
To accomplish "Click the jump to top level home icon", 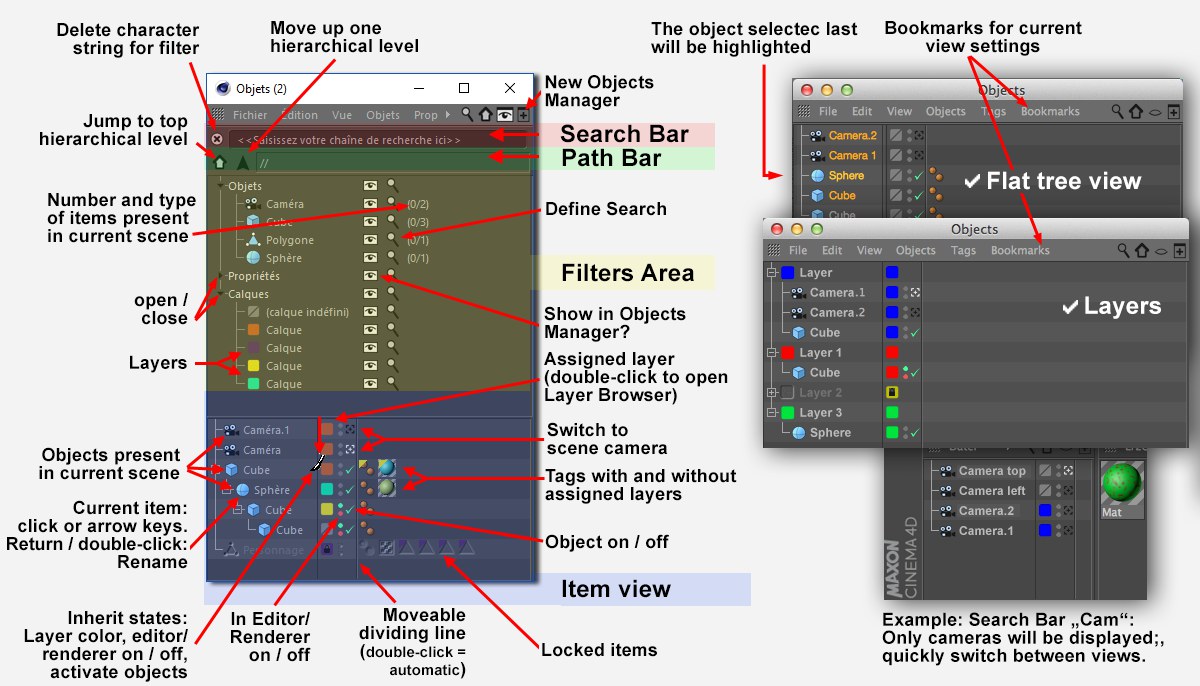I will point(219,161).
